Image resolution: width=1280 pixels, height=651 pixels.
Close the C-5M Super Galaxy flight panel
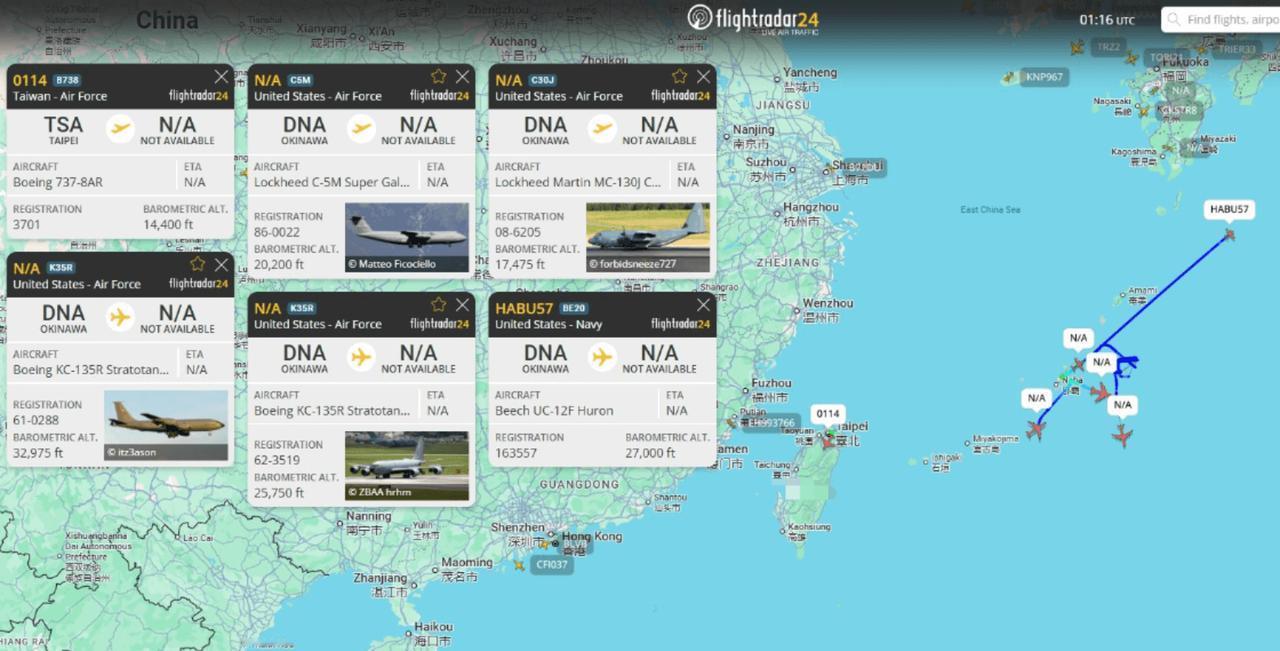point(462,76)
